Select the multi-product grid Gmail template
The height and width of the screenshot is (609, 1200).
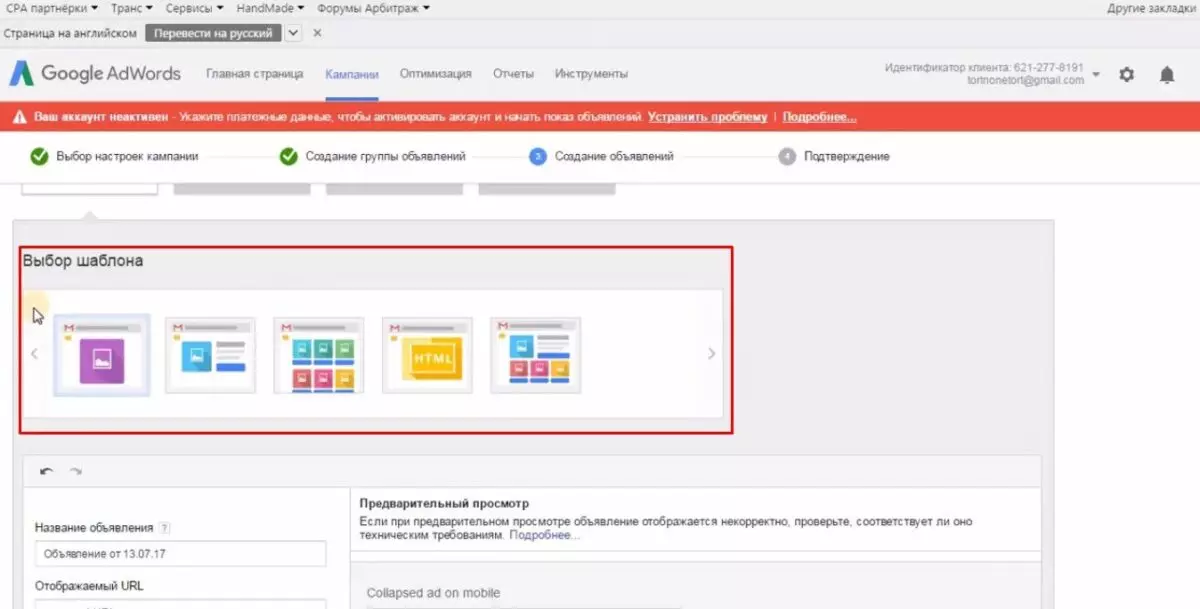319,355
